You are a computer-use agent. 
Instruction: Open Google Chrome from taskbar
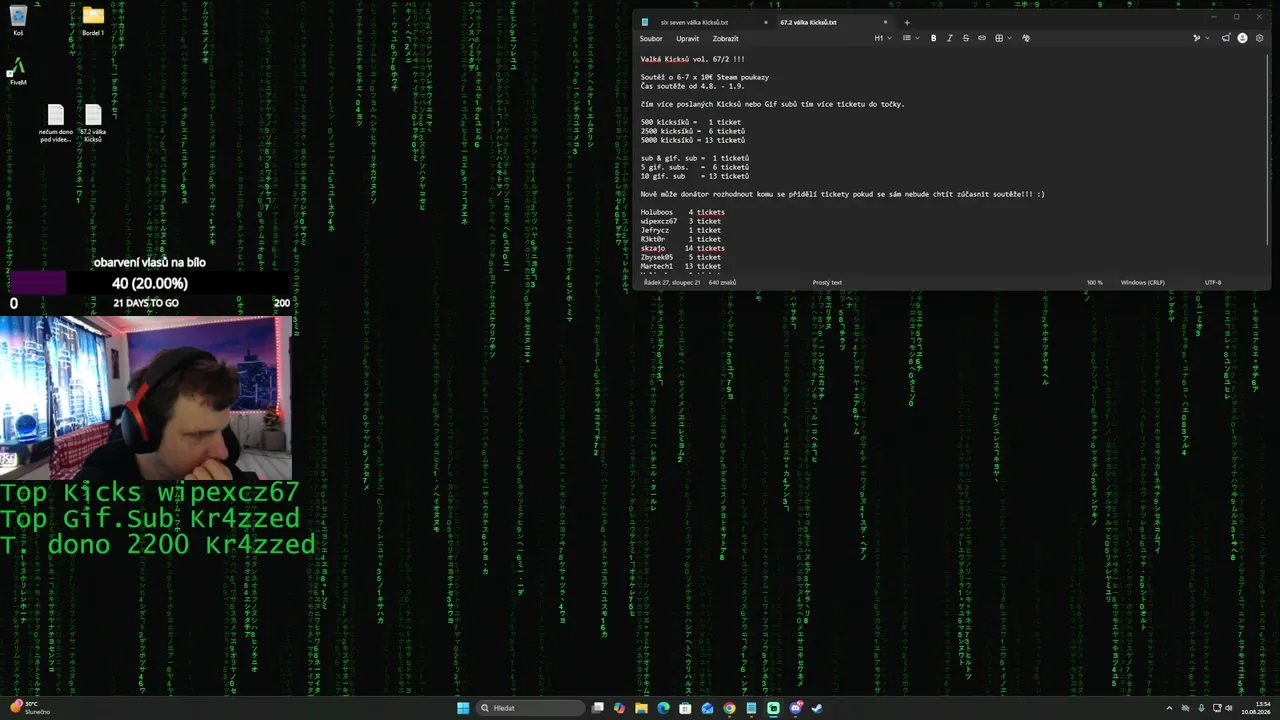tap(729, 708)
